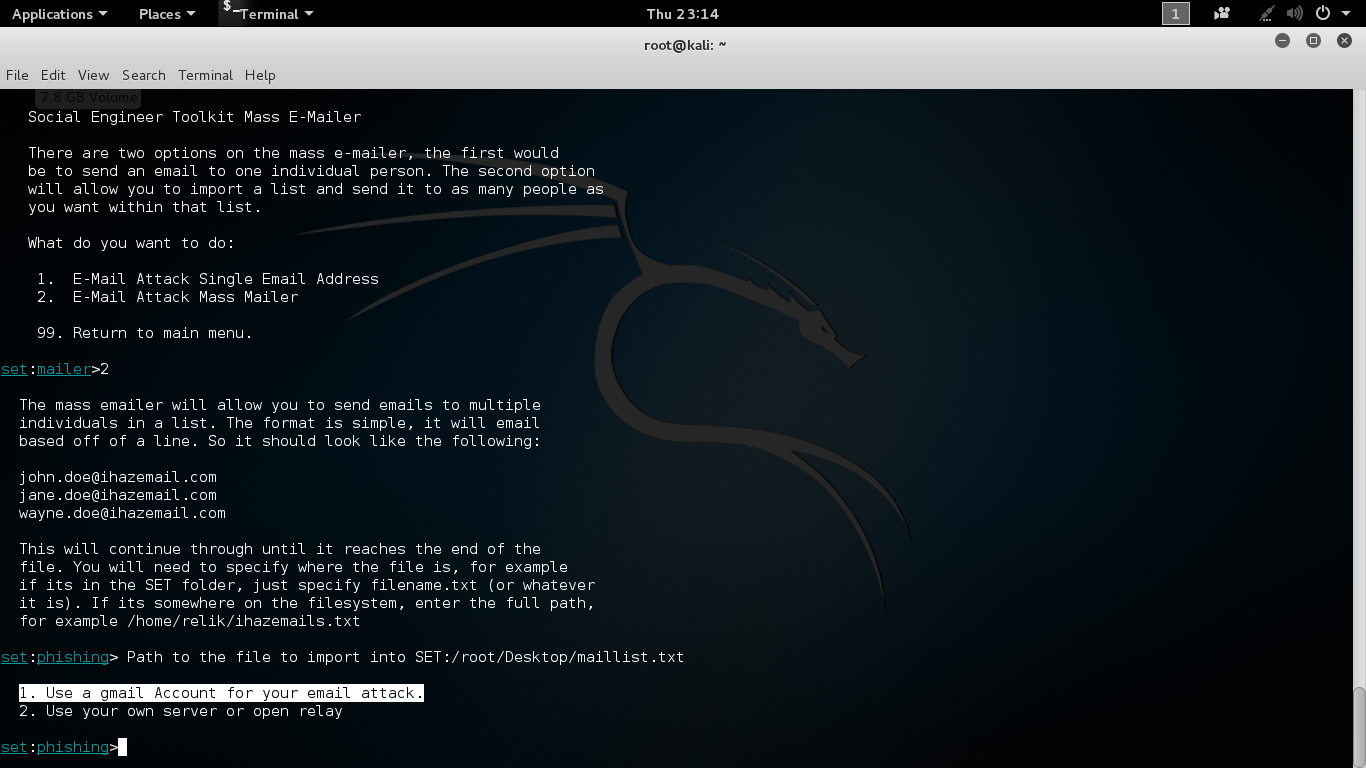Click the underlined set:phishing link text
Screen dimensions: 1366x768
pos(55,747)
